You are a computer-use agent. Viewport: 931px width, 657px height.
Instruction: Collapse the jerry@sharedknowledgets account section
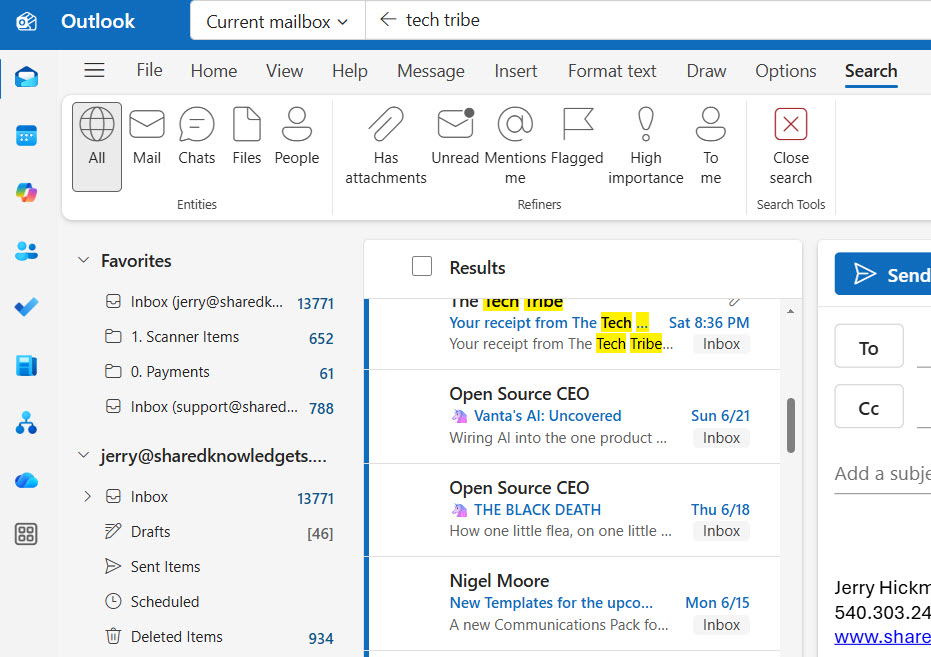84,455
